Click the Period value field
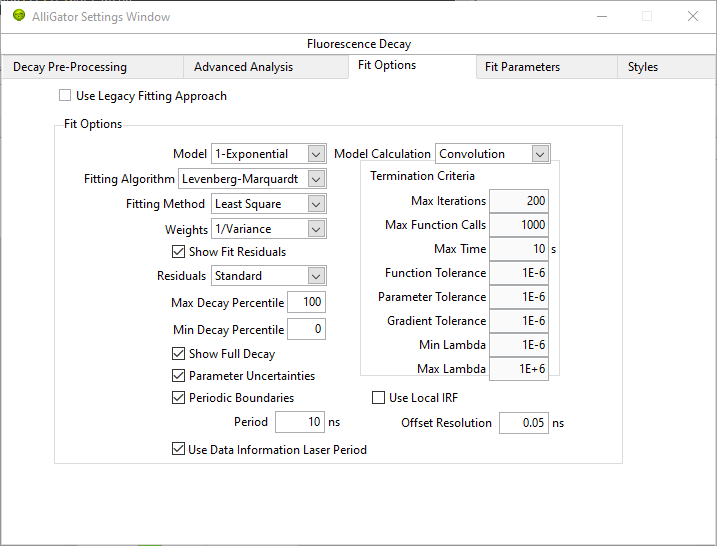The width and height of the screenshot is (717, 546). click(x=300, y=422)
